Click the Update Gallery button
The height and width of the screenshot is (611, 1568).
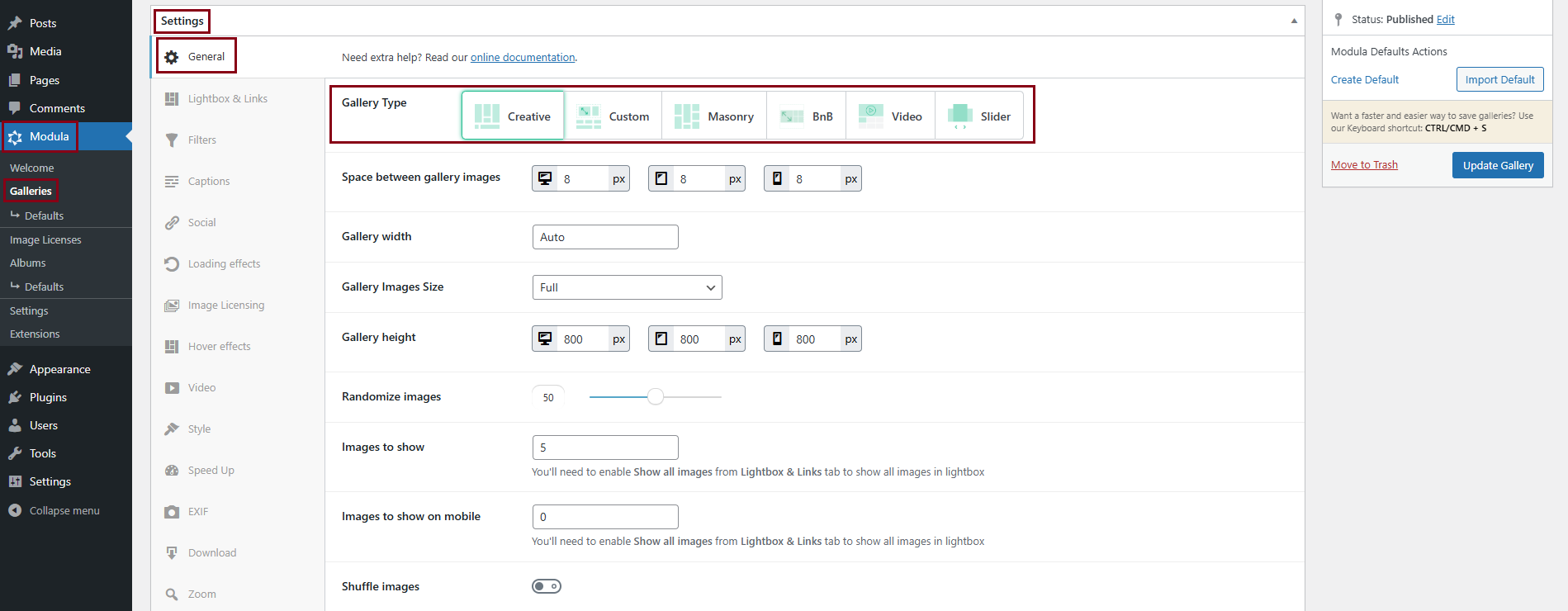tap(1497, 165)
